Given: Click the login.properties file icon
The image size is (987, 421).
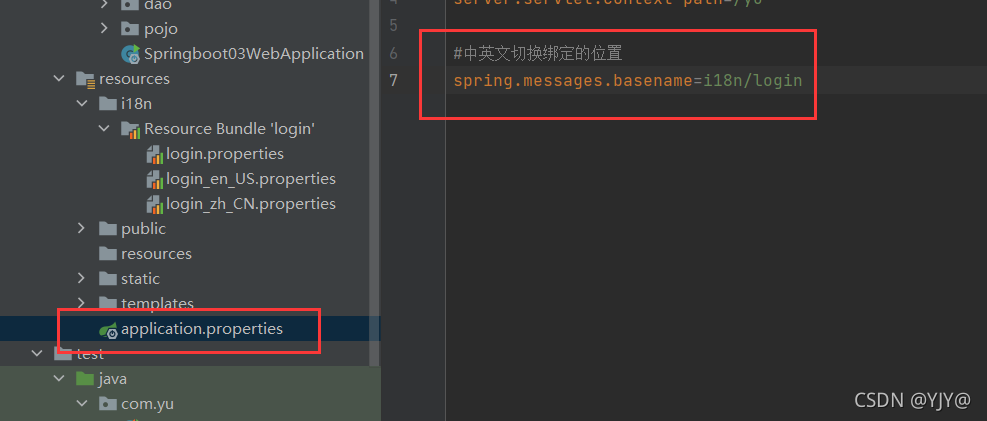Looking at the screenshot, I should [x=154, y=154].
